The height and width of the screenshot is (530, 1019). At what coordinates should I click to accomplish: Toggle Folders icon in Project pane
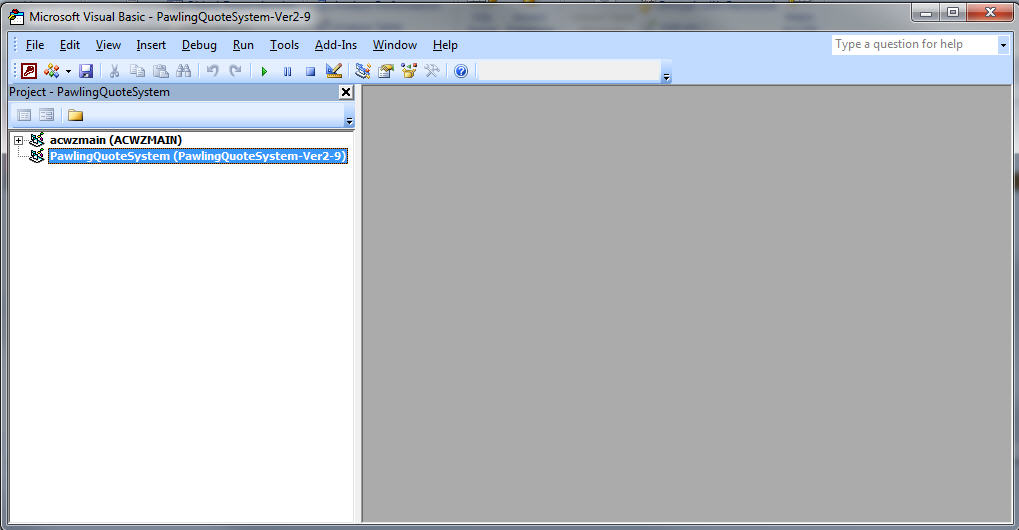pyautogui.click(x=75, y=115)
